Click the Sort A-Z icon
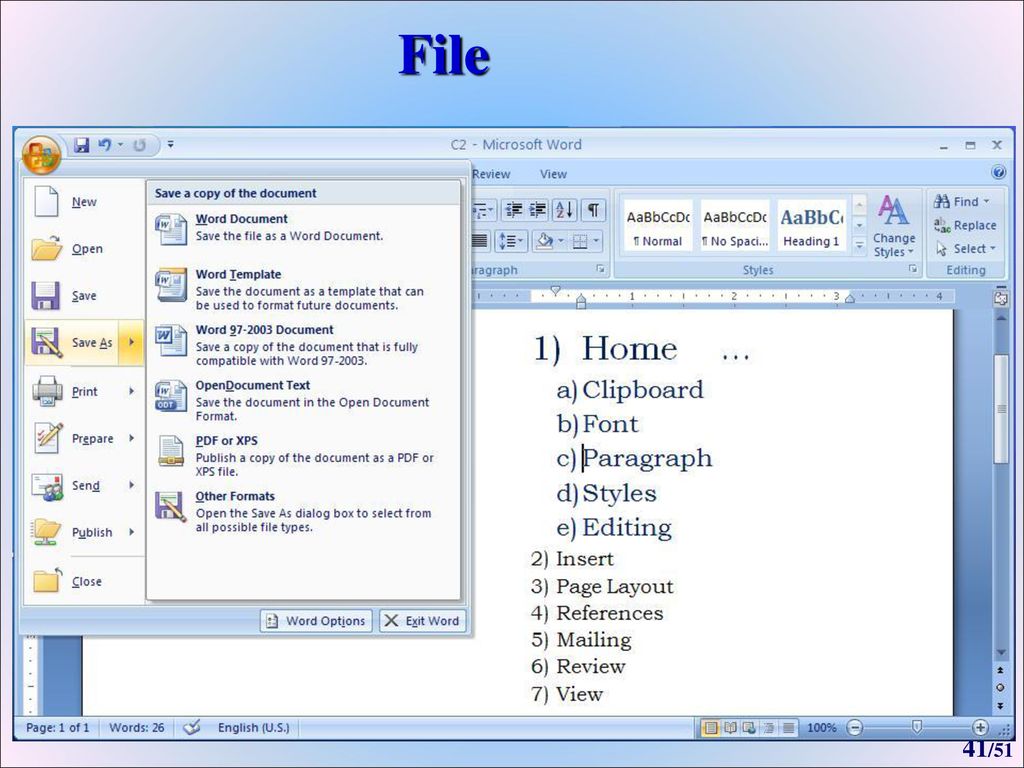 [565, 210]
